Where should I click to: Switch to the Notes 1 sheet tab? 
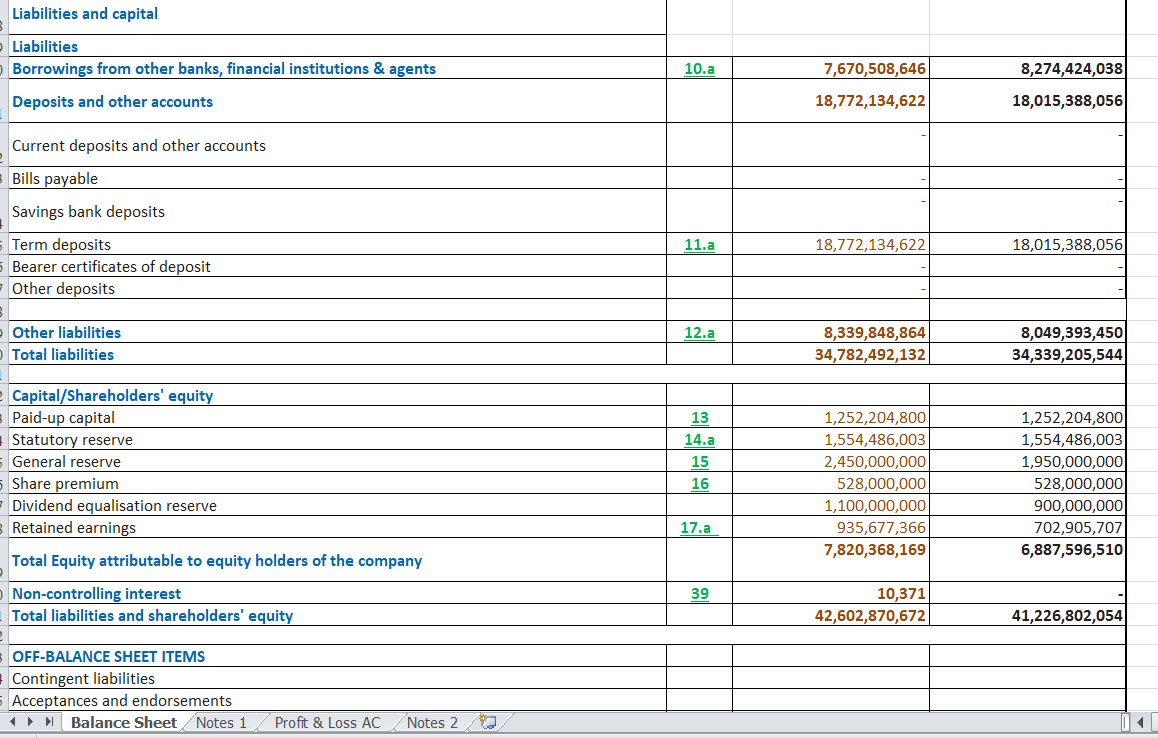219,722
